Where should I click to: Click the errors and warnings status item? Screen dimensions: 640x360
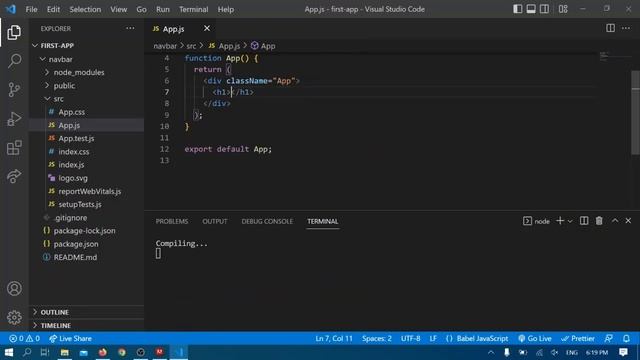tap(24, 338)
